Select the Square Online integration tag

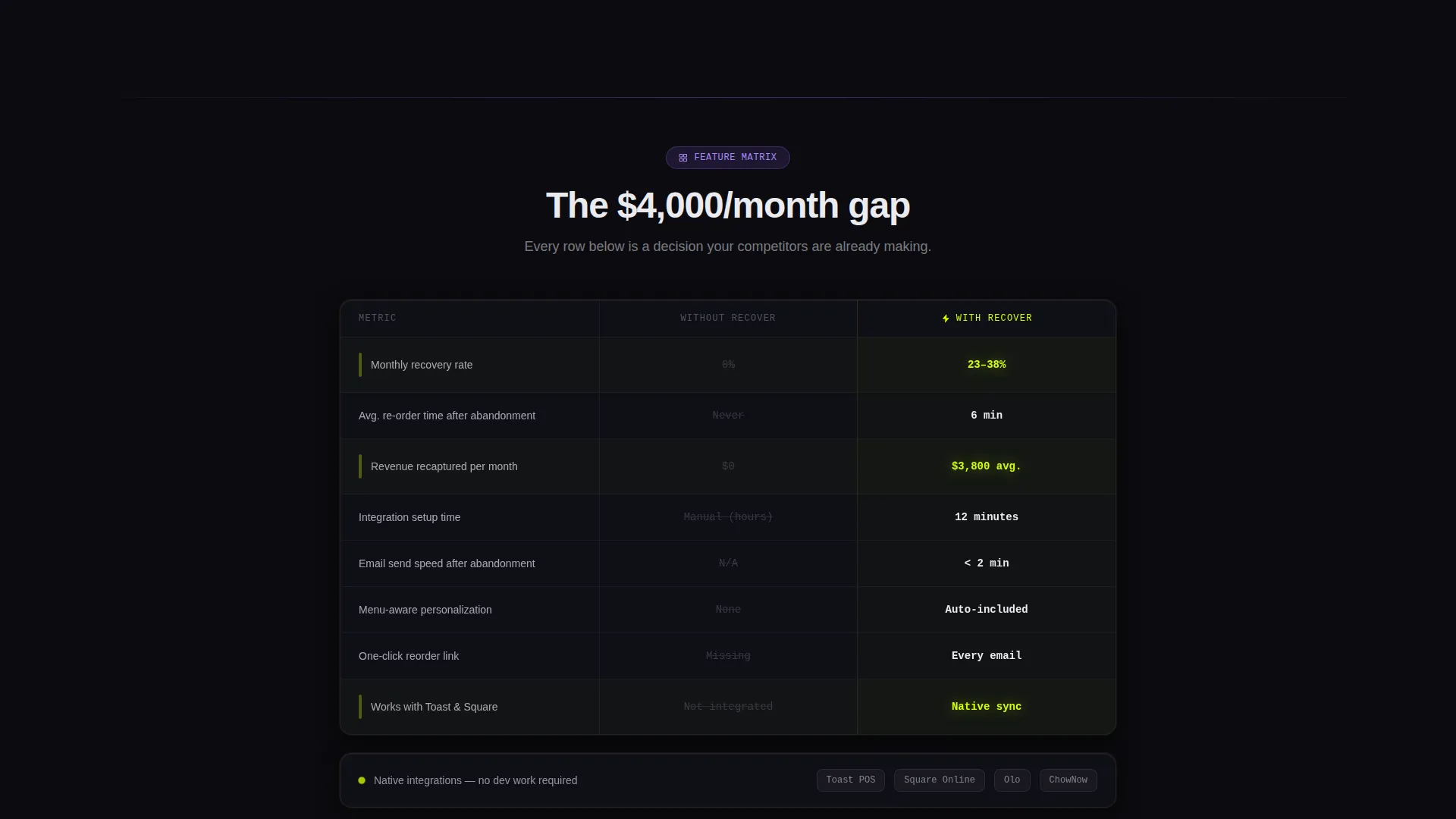click(x=939, y=780)
